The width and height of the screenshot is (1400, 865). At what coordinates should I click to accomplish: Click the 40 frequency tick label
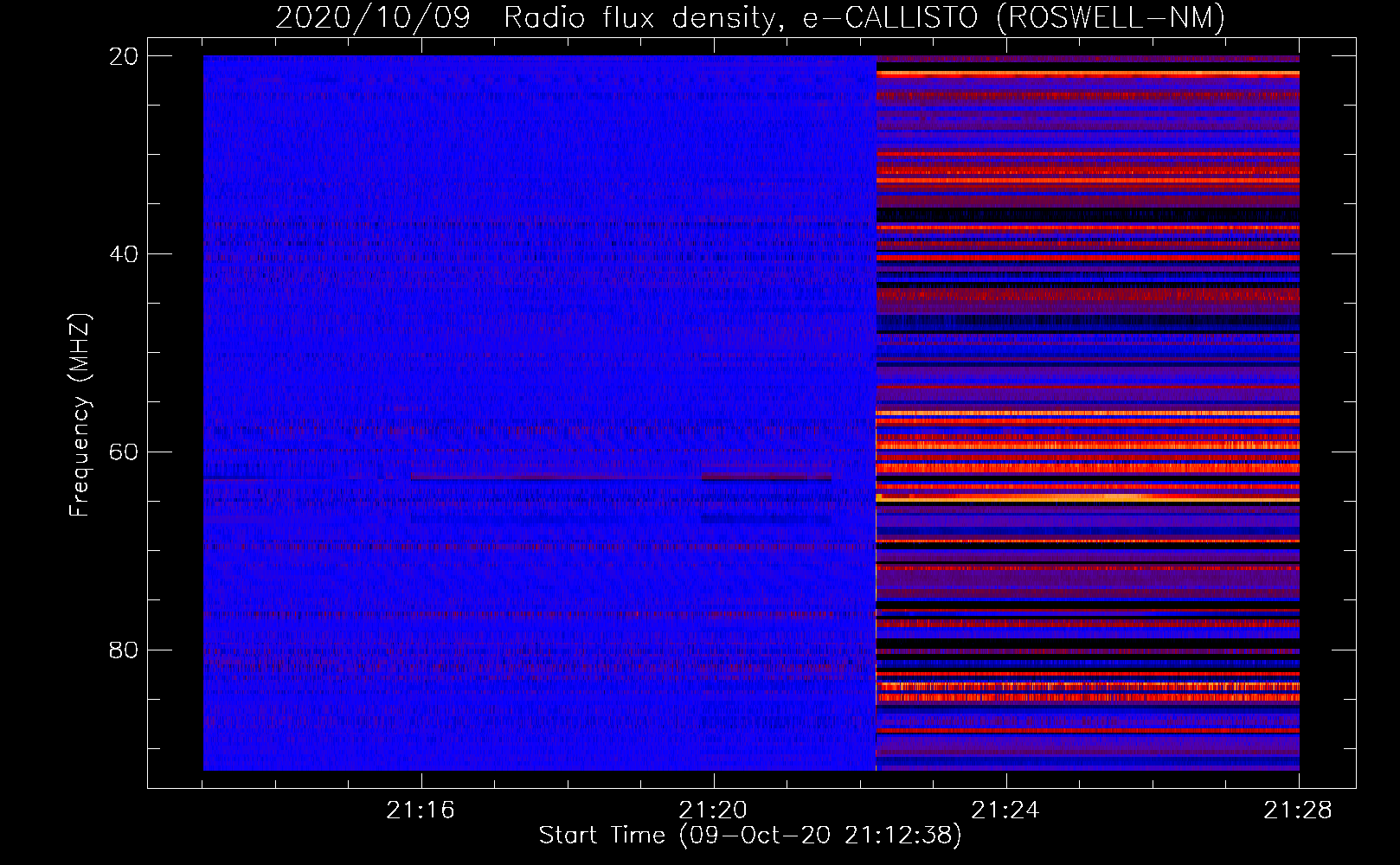(x=124, y=254)
